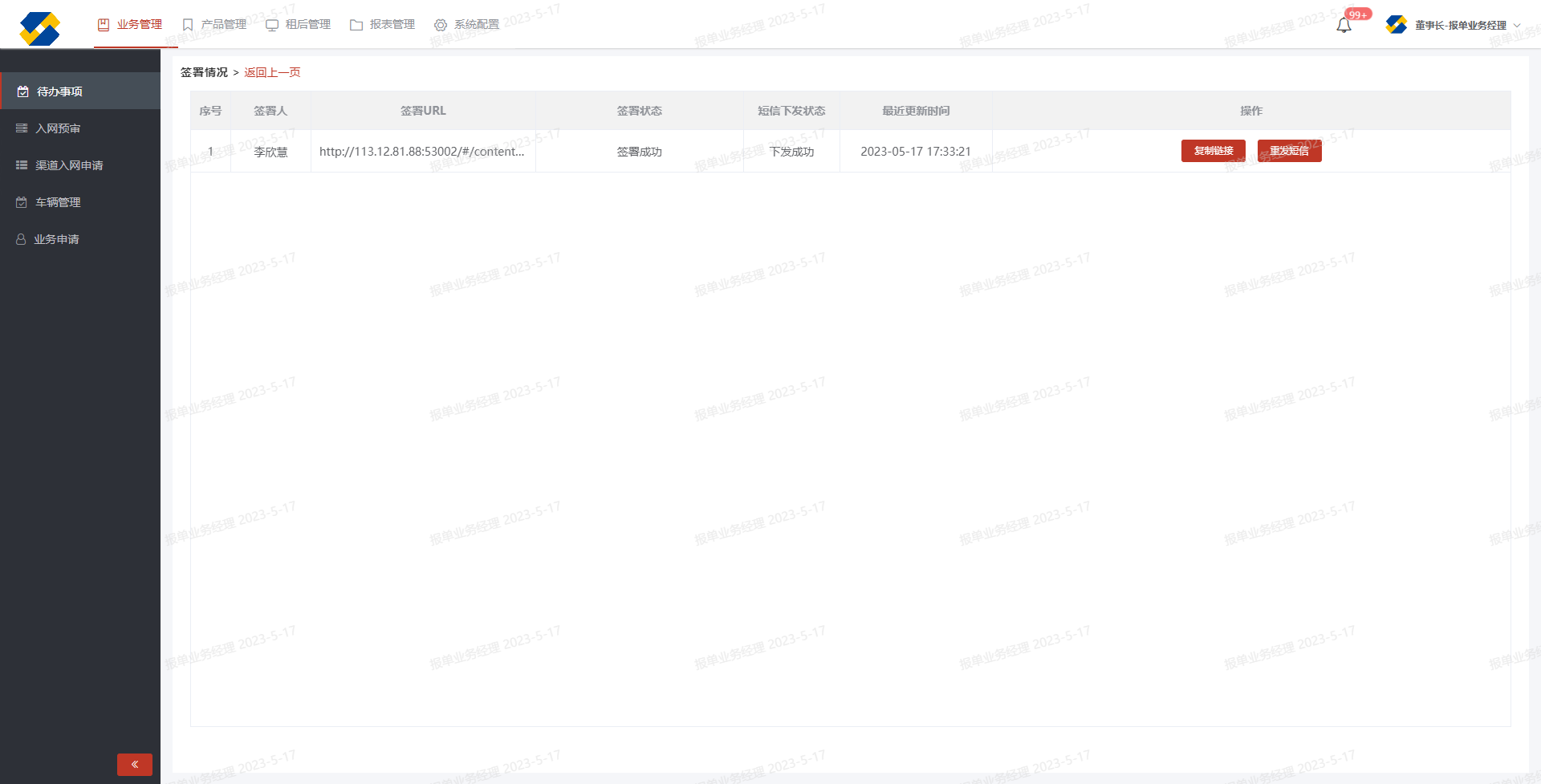Screen dimensions: 1541x784
Task: Click the 报表管理 folder icon
Action: pos(356,25)
